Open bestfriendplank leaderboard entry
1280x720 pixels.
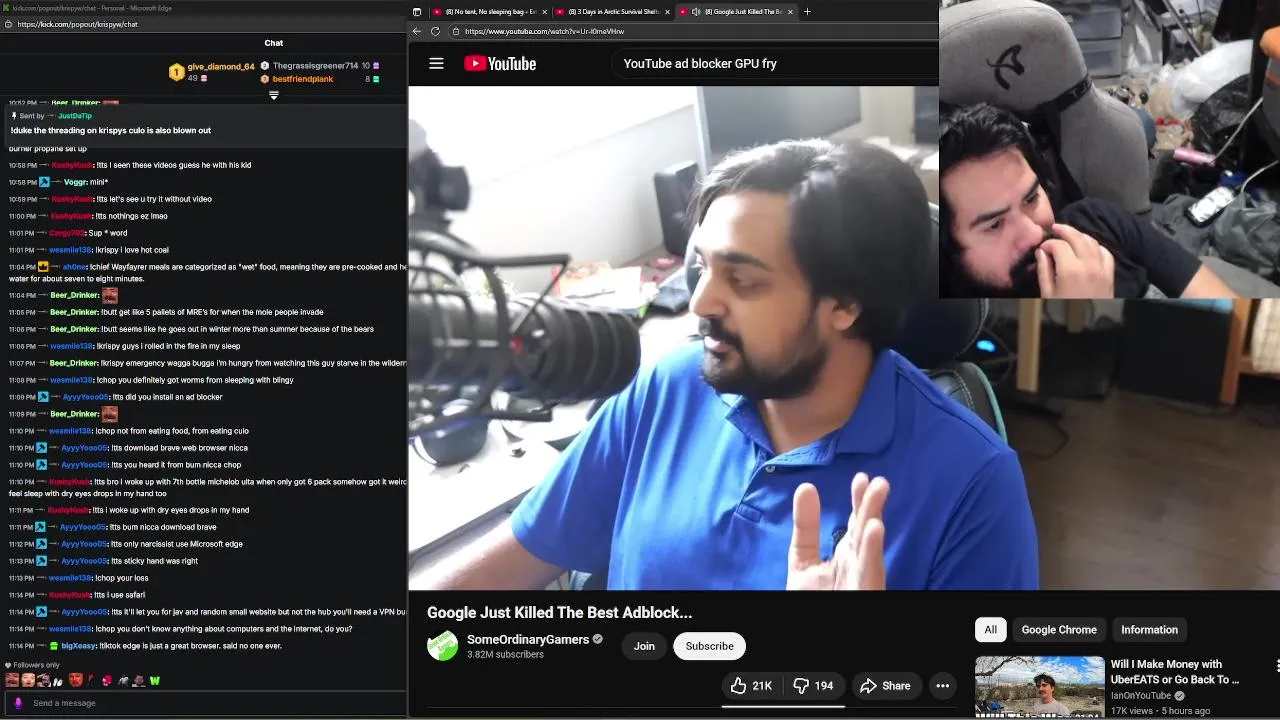[x=319, y=79]
